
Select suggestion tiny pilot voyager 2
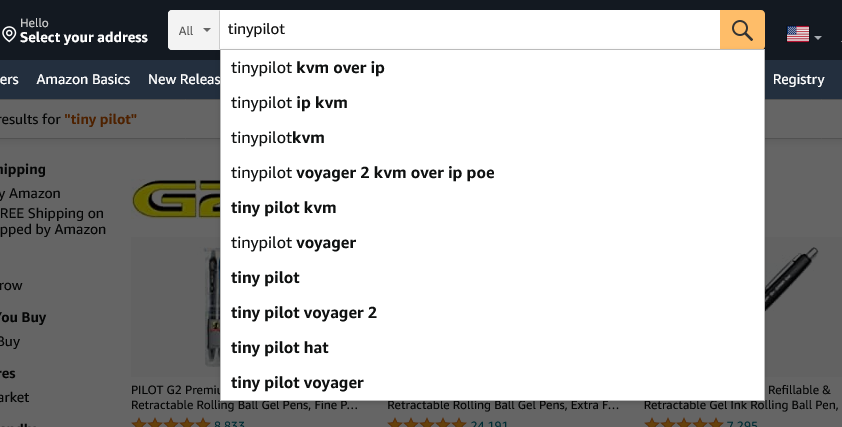point(492,313)
